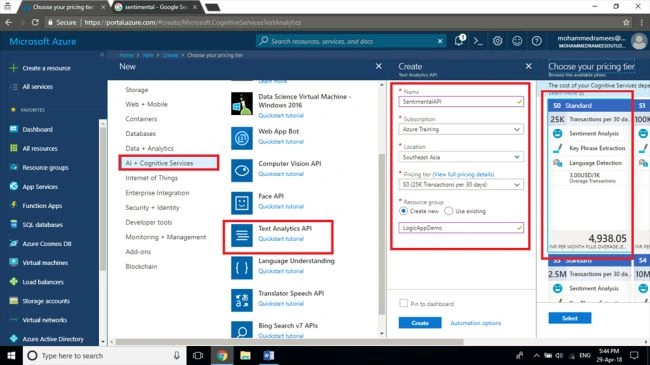Screen dimensions: 650x365
Task: Clear the search box with X
Action: (x=440, y=41)
